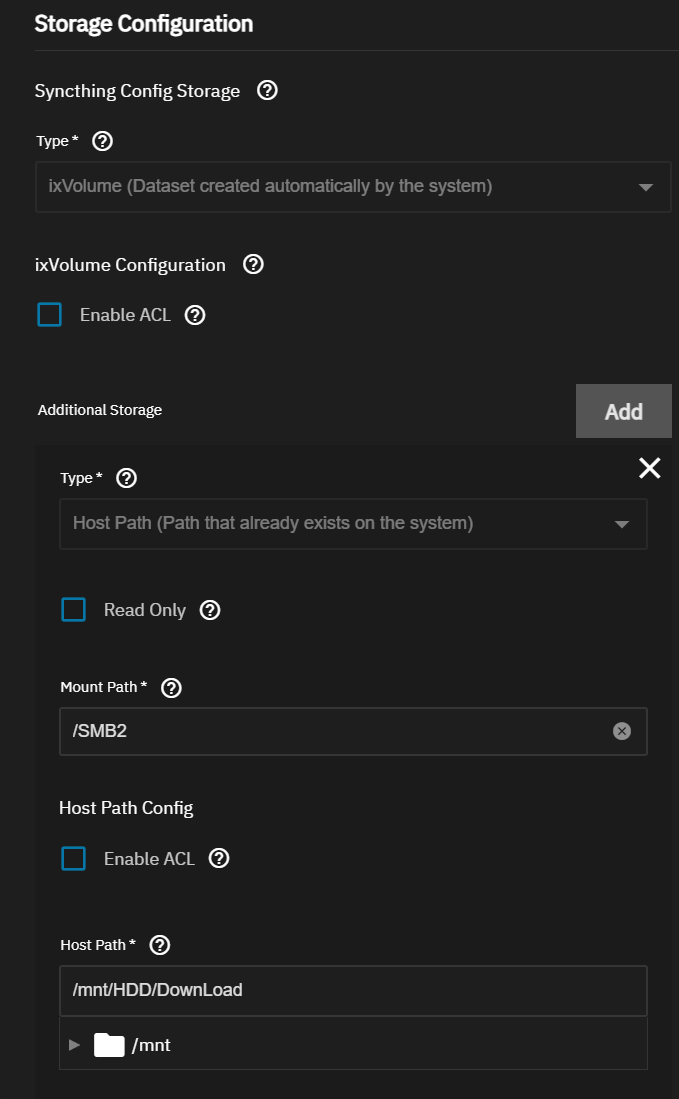Tick the Read Only checkbox
Screen dimensions: 679x1099
point(74,610)
